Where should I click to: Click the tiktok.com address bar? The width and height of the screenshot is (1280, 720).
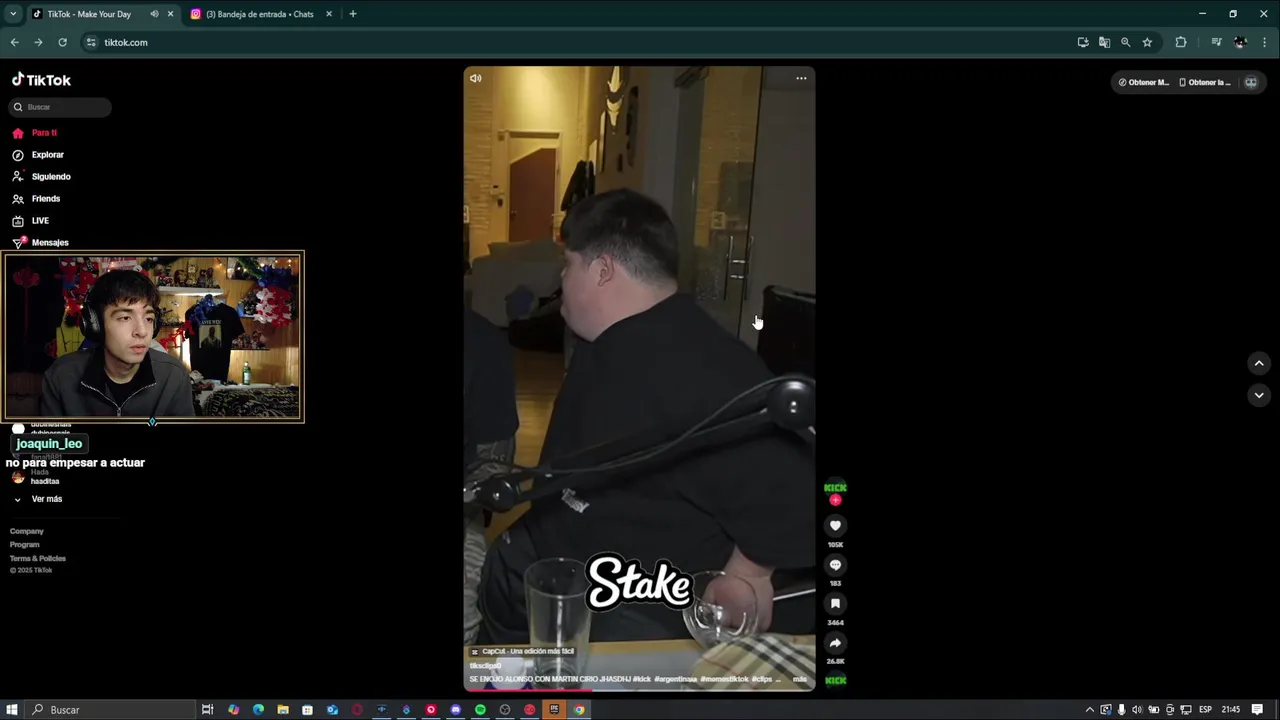580,42
